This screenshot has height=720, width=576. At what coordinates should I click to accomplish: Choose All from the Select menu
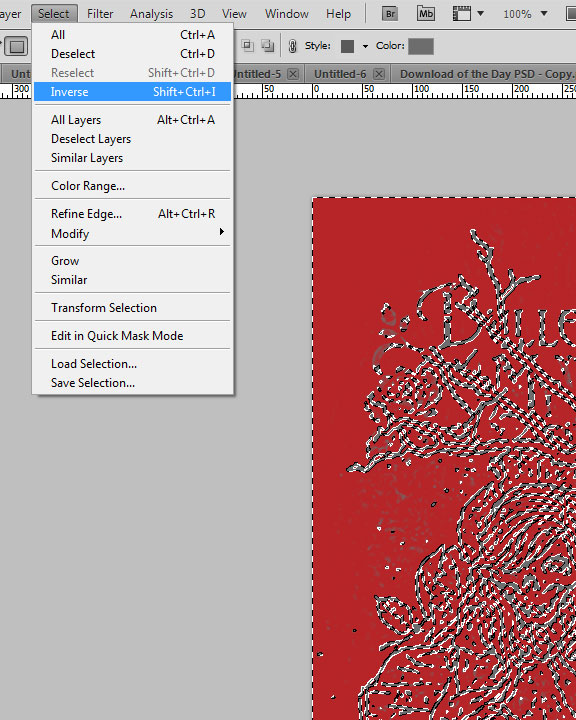tap(132, 35)
